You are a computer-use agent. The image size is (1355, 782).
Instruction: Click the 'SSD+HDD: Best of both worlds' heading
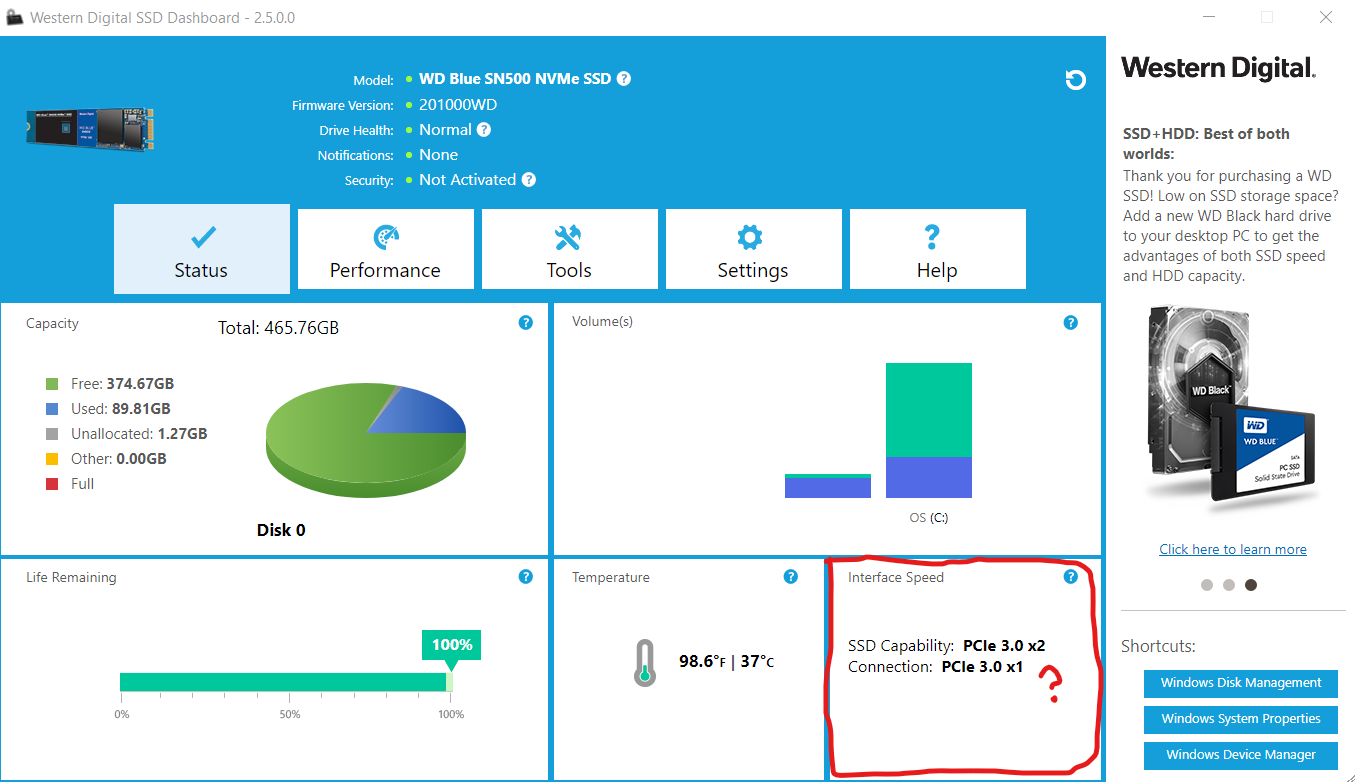1206,144
